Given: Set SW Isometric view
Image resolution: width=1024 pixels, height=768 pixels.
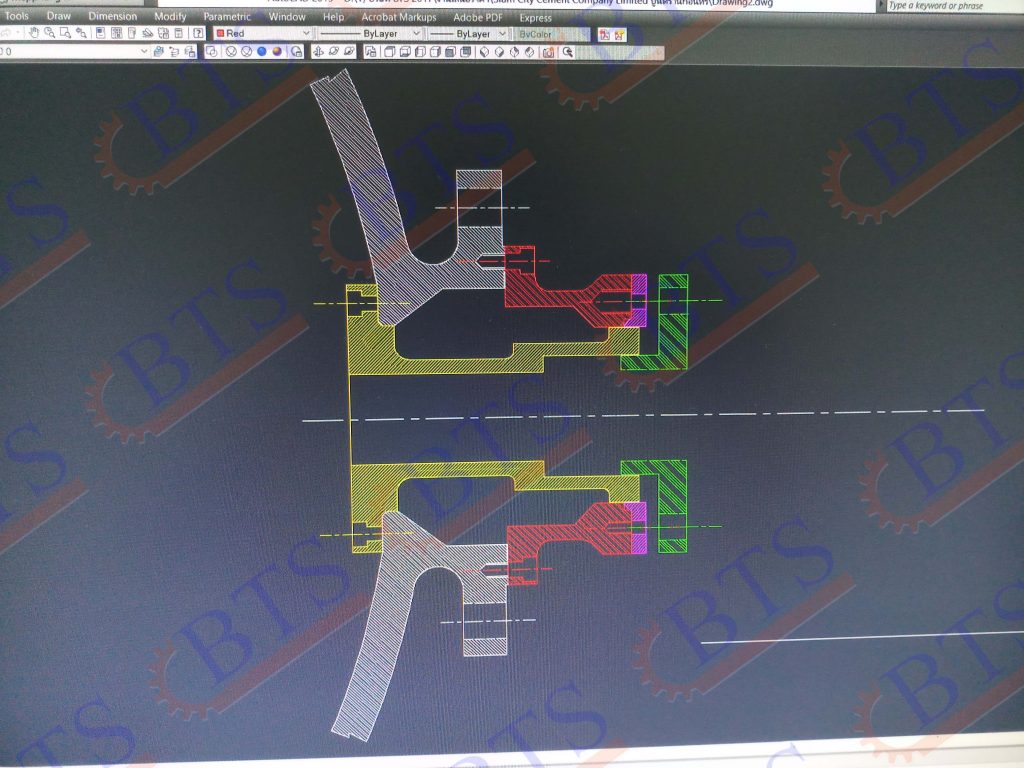Looking at the screenshot, I should tap(485, 52).
